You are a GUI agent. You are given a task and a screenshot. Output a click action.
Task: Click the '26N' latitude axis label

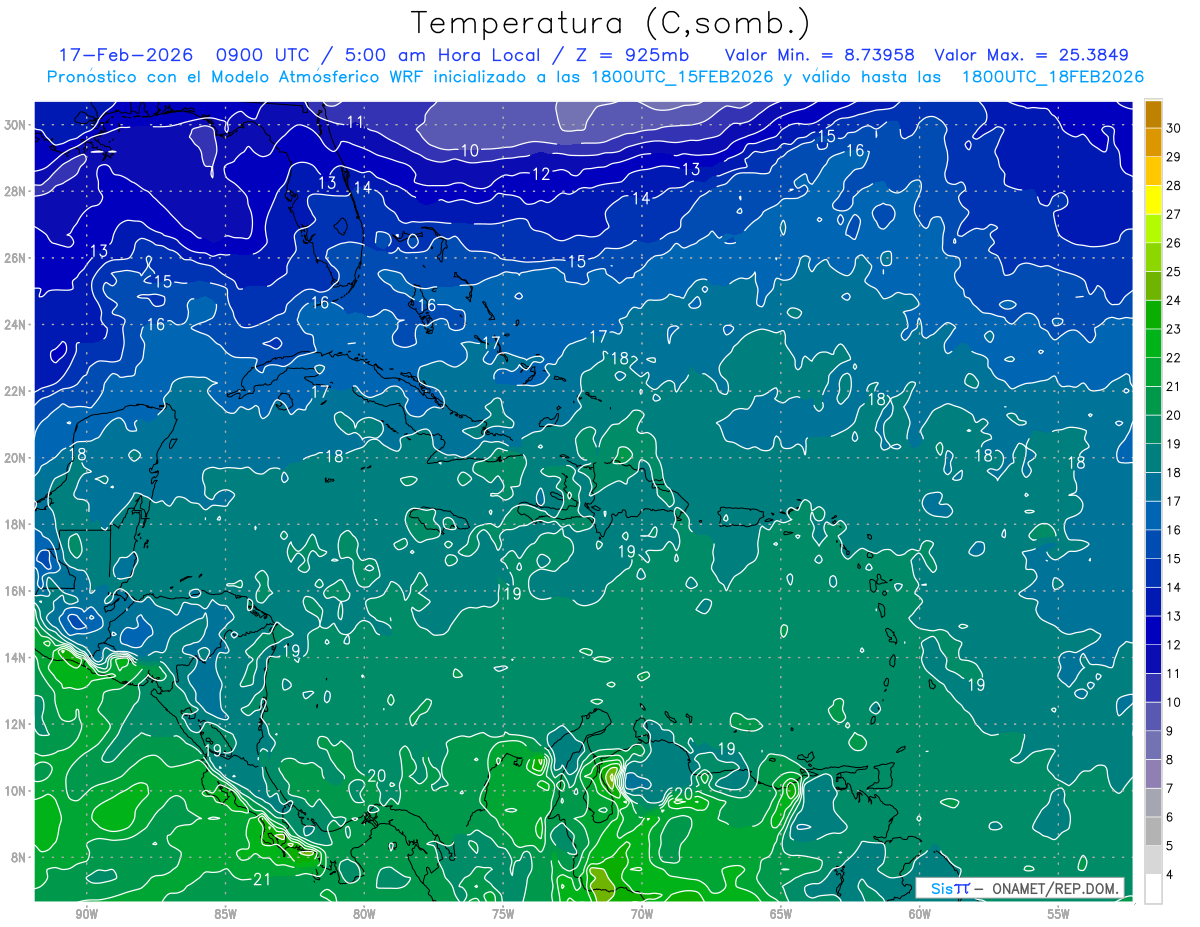click(x=16, y=258)
